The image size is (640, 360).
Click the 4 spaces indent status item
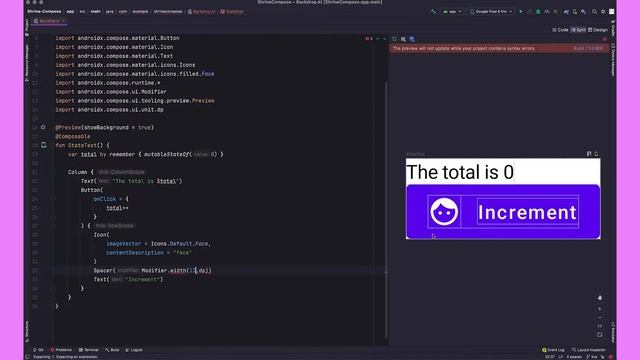coord(573,357)
